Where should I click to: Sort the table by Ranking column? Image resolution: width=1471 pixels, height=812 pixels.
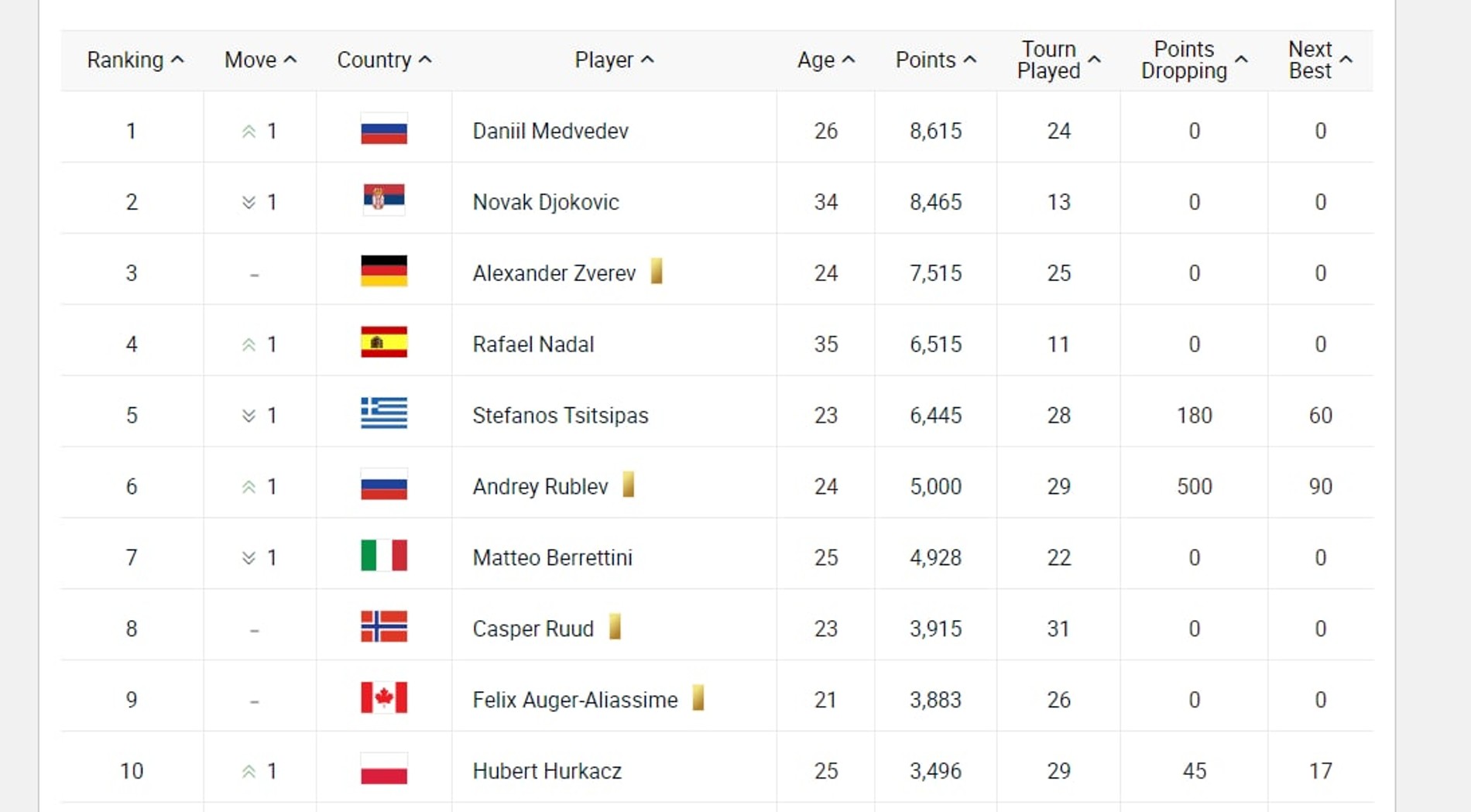[135, 60]
